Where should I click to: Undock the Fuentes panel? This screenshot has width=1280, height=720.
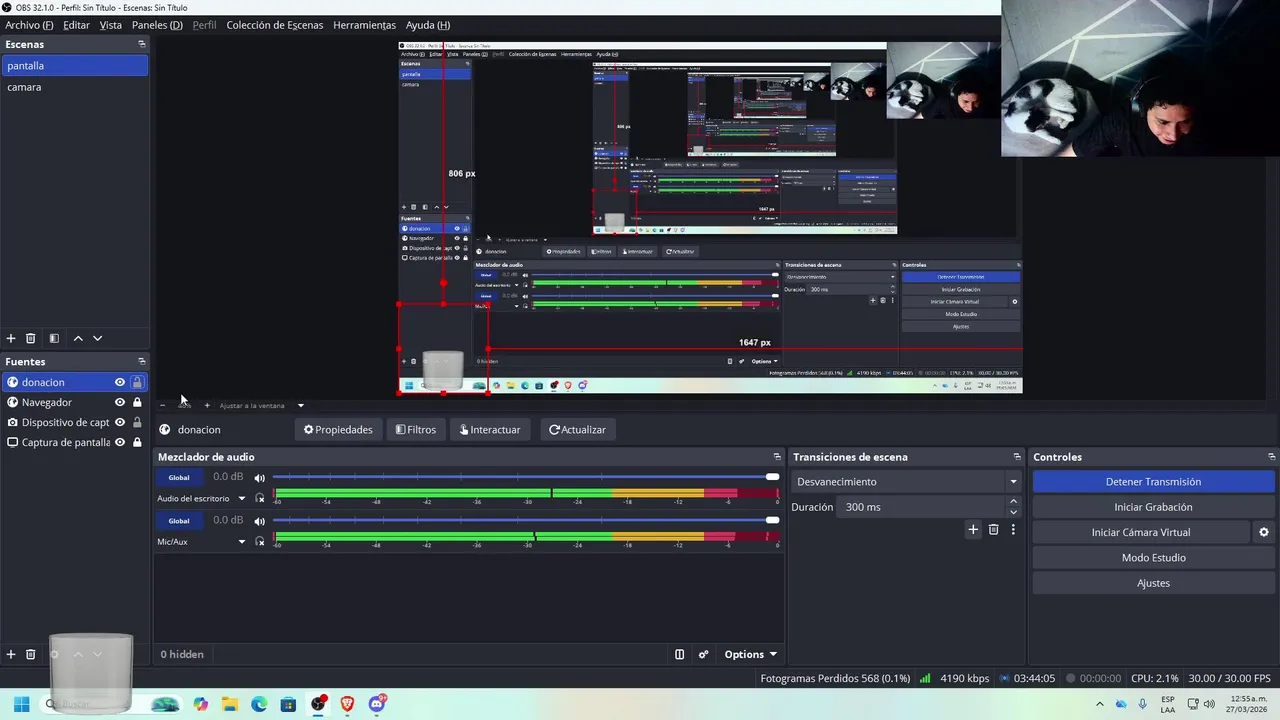click(141, 361)
